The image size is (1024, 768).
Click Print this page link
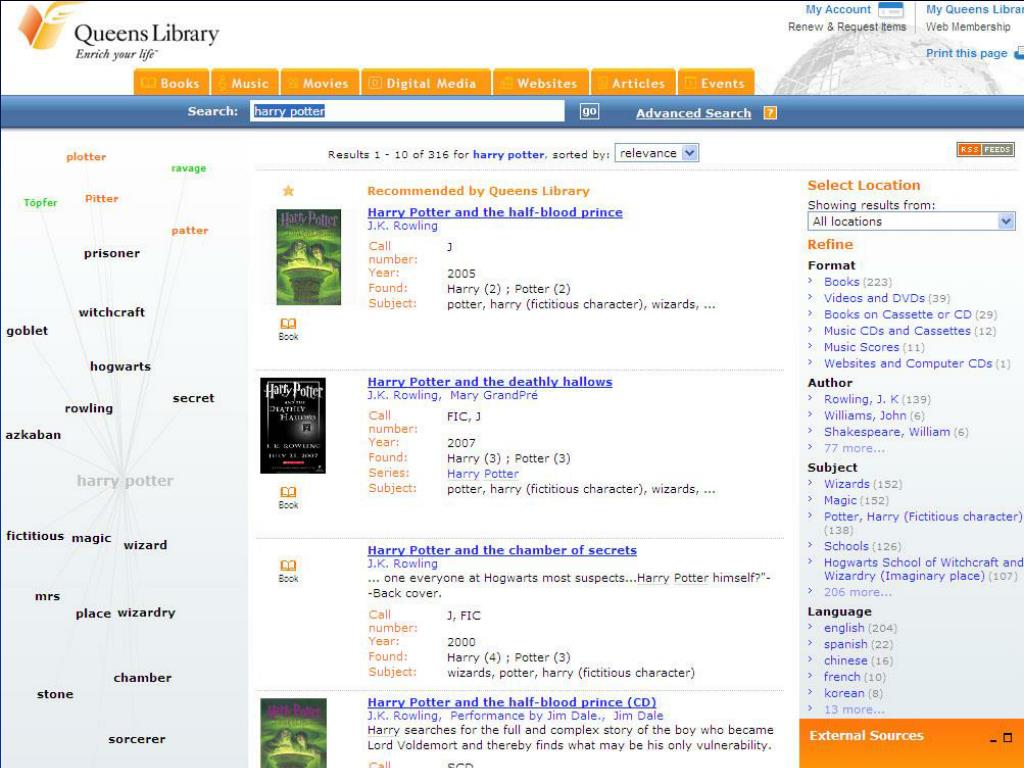(967, 54)
